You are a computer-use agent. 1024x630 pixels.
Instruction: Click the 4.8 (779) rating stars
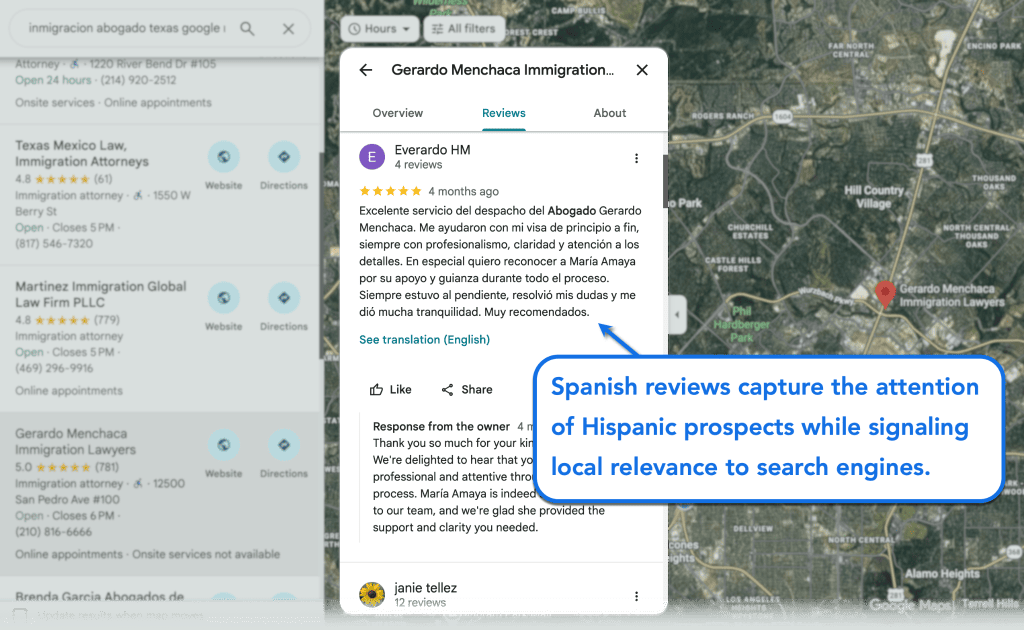pyautogui.click(x=62, y=320)
